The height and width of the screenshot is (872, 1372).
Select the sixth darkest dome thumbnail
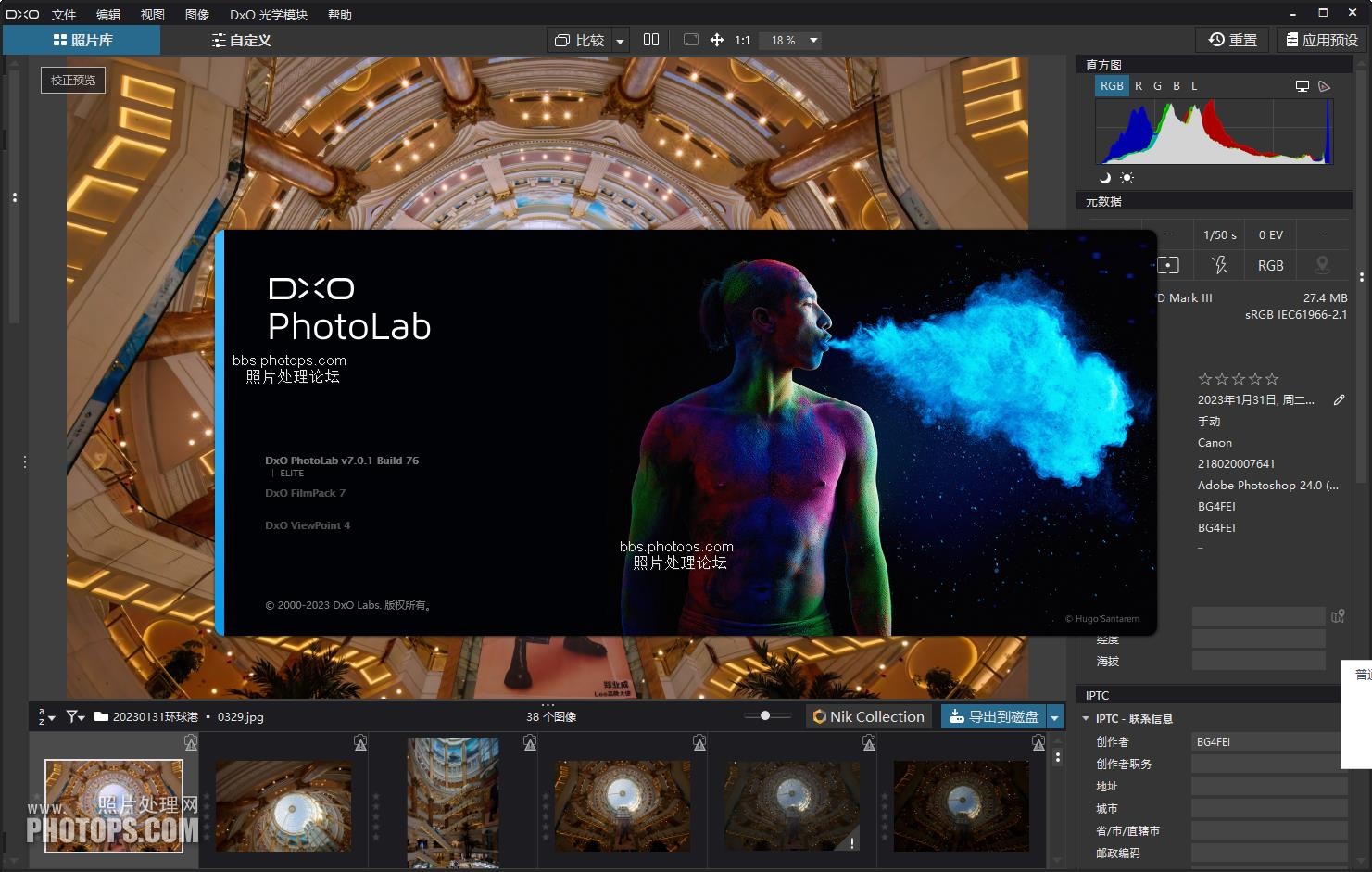coord(962,806)
